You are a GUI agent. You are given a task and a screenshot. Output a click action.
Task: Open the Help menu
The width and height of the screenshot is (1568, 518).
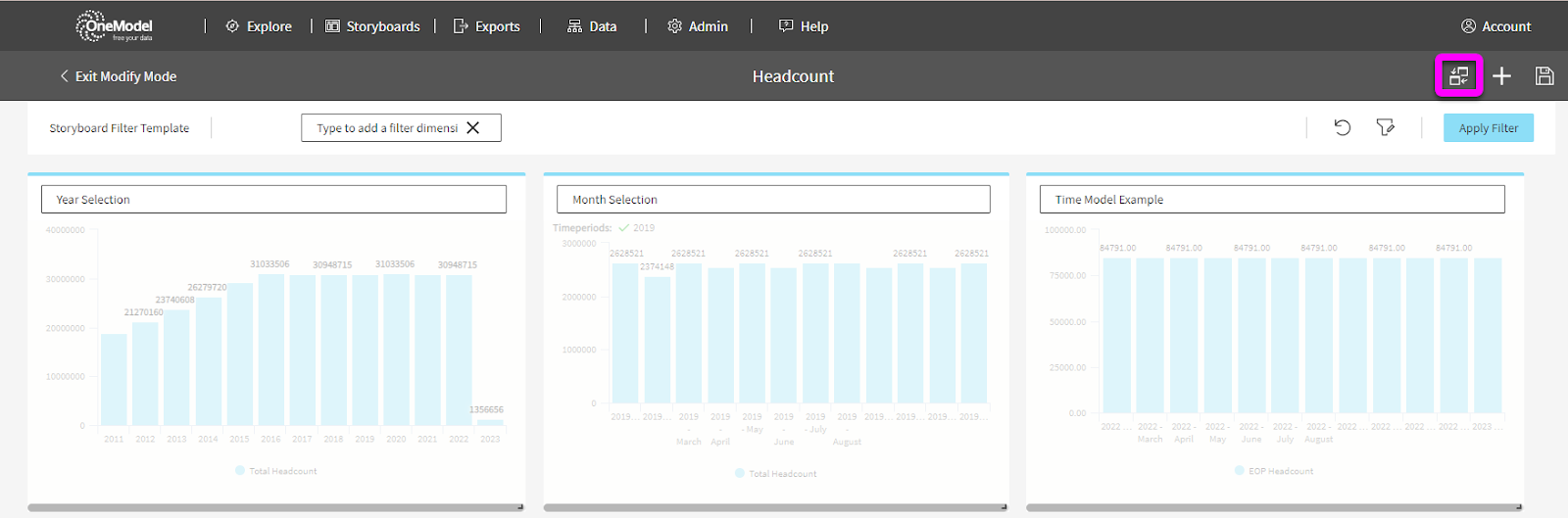(x=804, y=26)
